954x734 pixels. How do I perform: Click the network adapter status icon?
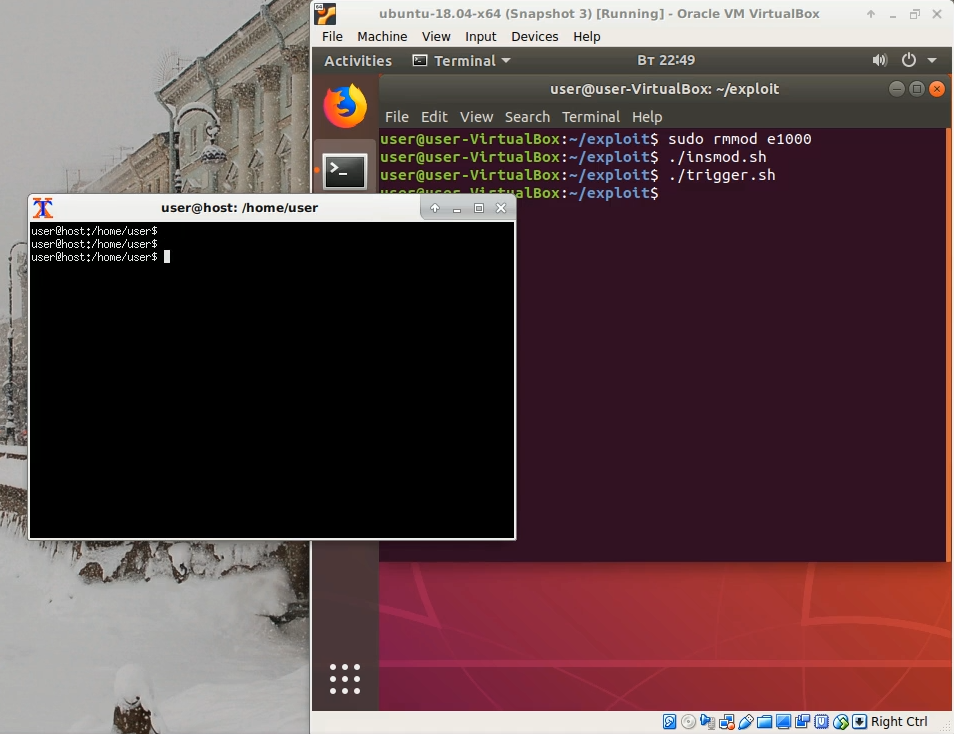(726, 722)
